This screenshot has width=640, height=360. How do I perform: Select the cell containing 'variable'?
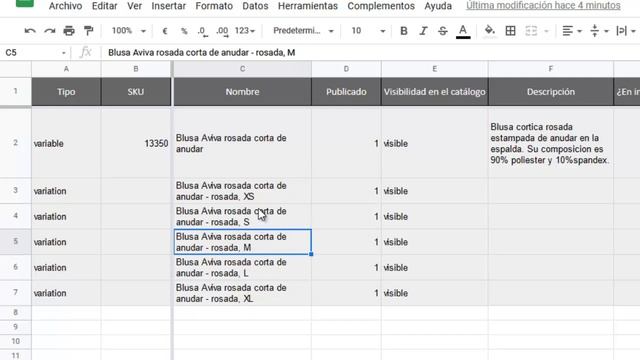66,143
